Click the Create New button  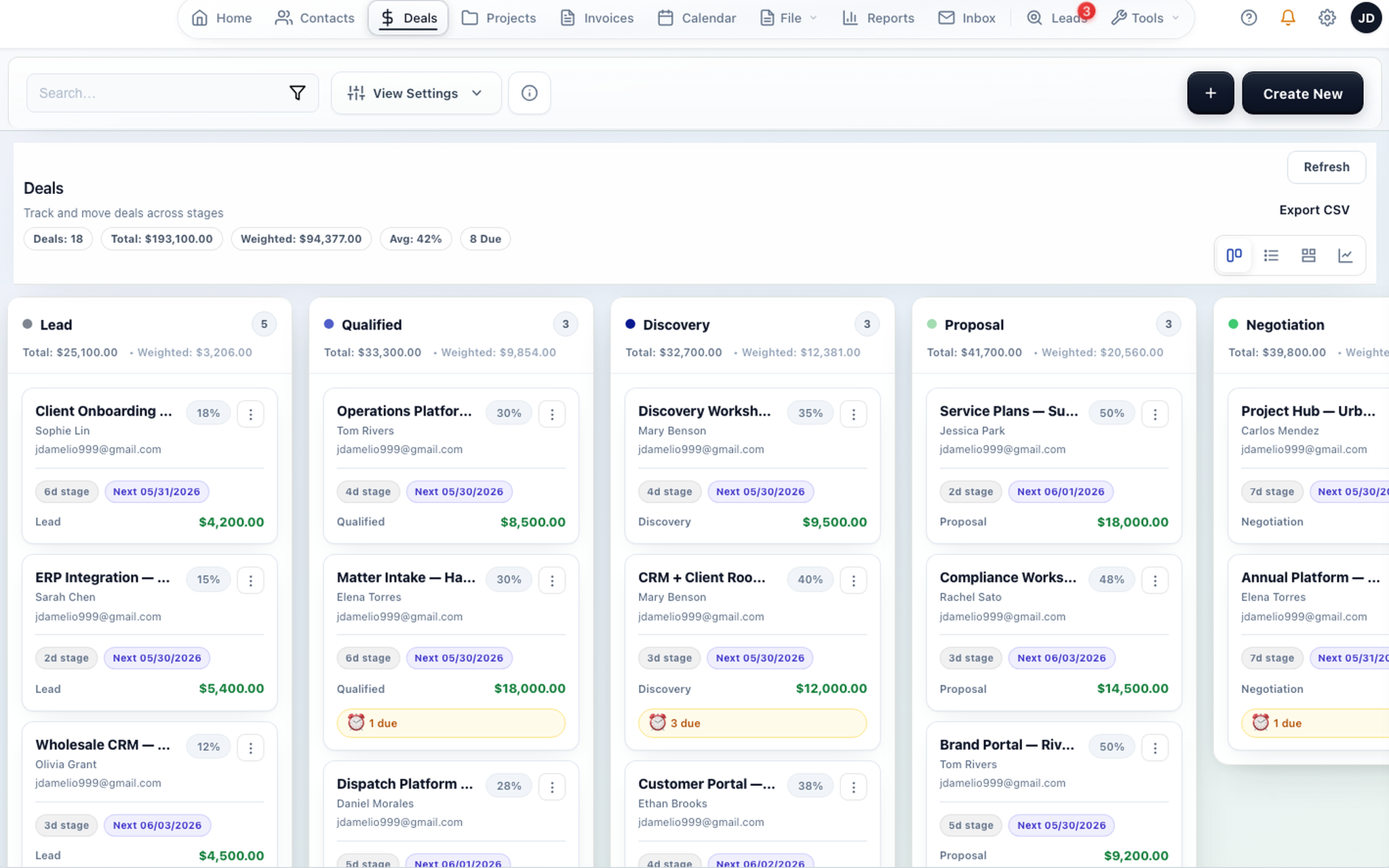1302,94
